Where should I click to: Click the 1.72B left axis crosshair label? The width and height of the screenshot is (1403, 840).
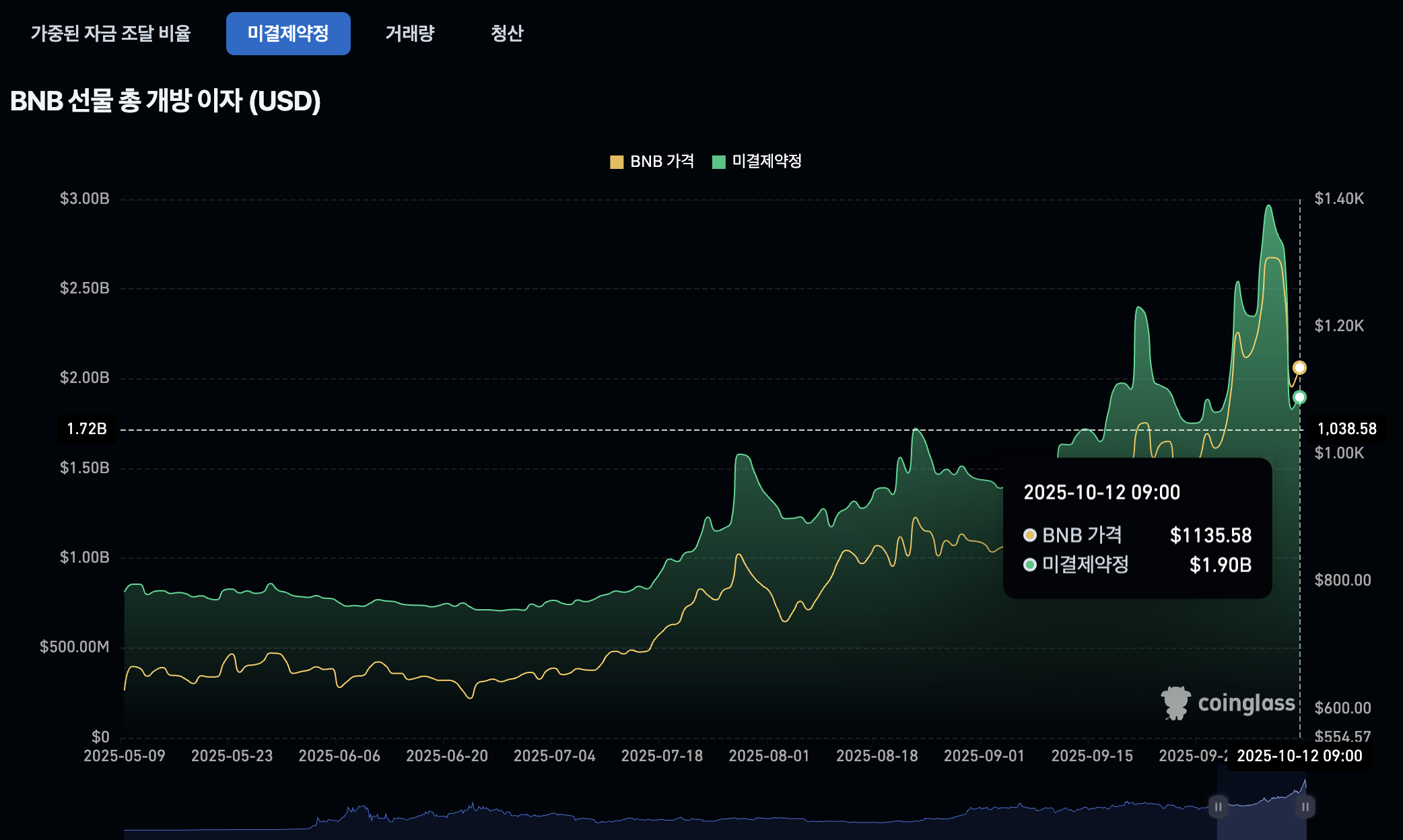click(88, 428)
